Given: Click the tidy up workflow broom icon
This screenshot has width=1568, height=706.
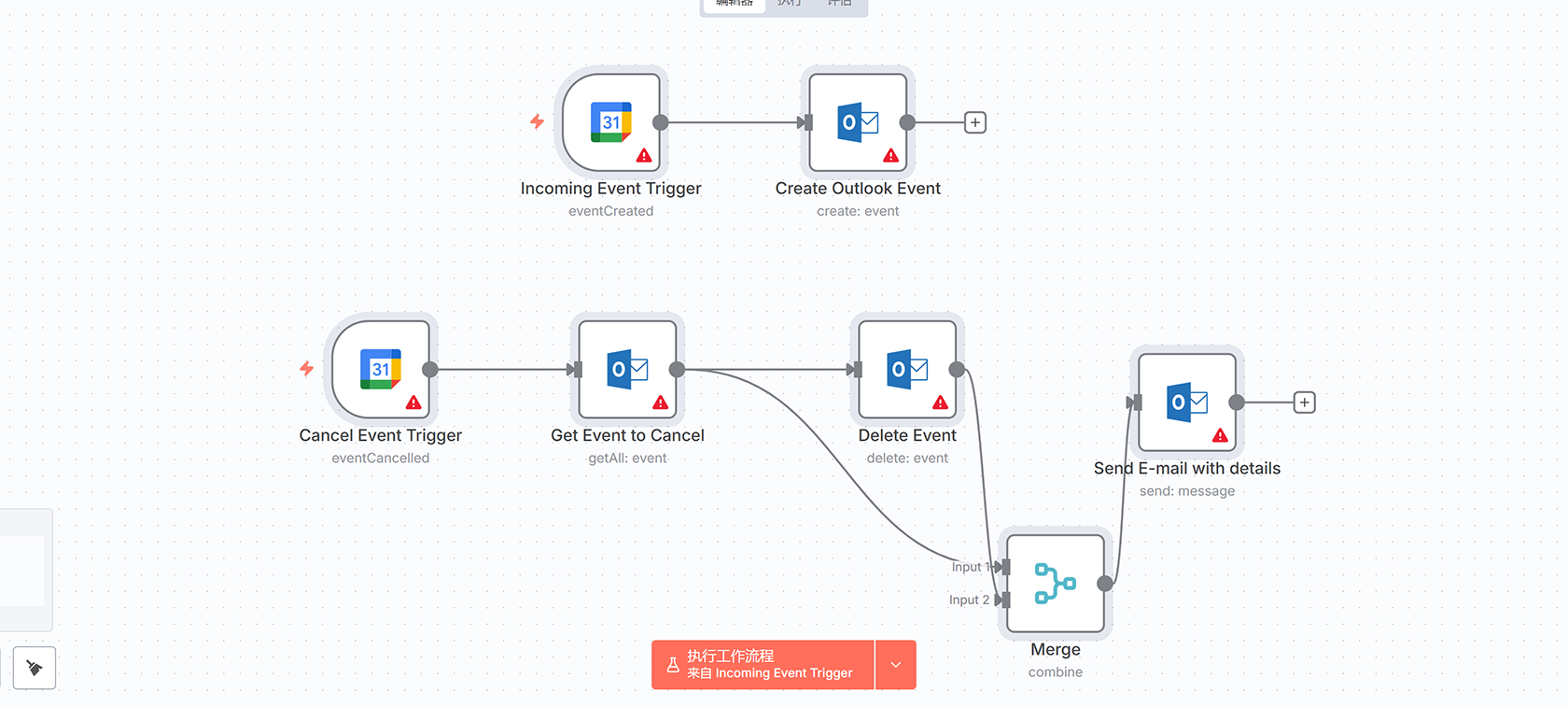Looking at the screenshot, I should tap(35, 668).
